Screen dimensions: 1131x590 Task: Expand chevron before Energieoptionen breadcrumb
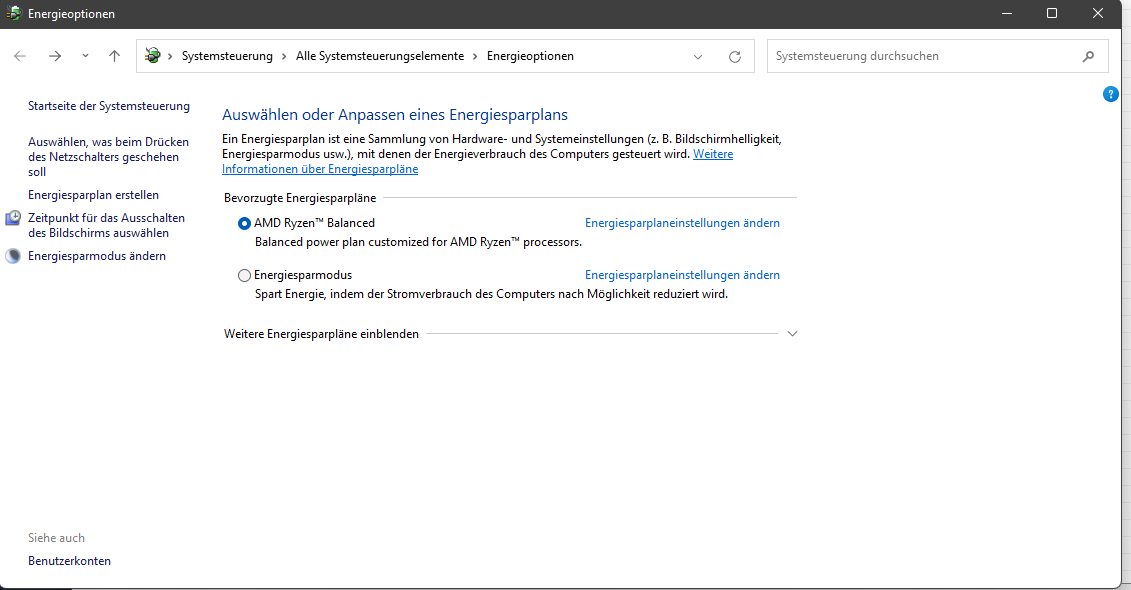(475, 56)
